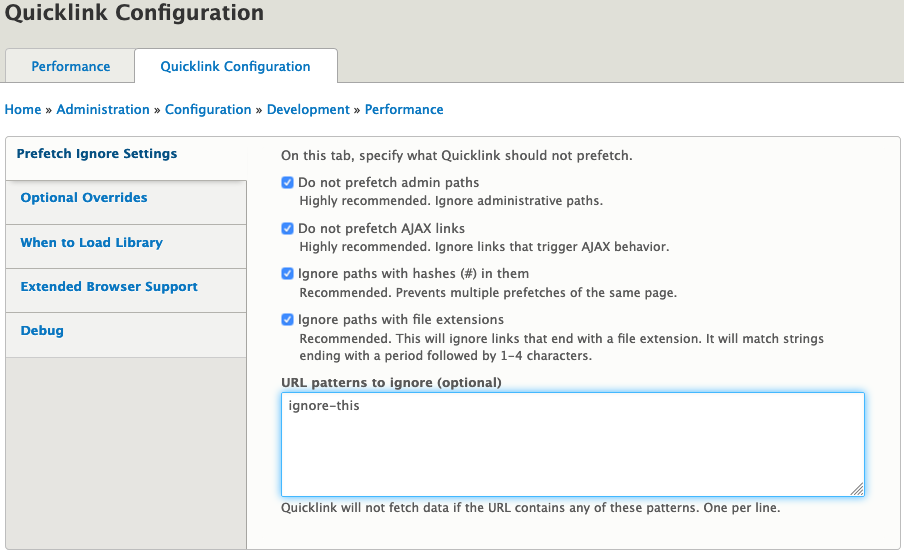Click the Ignore paths with file extensions label text
904x553 pixels.
click(401, 320)
